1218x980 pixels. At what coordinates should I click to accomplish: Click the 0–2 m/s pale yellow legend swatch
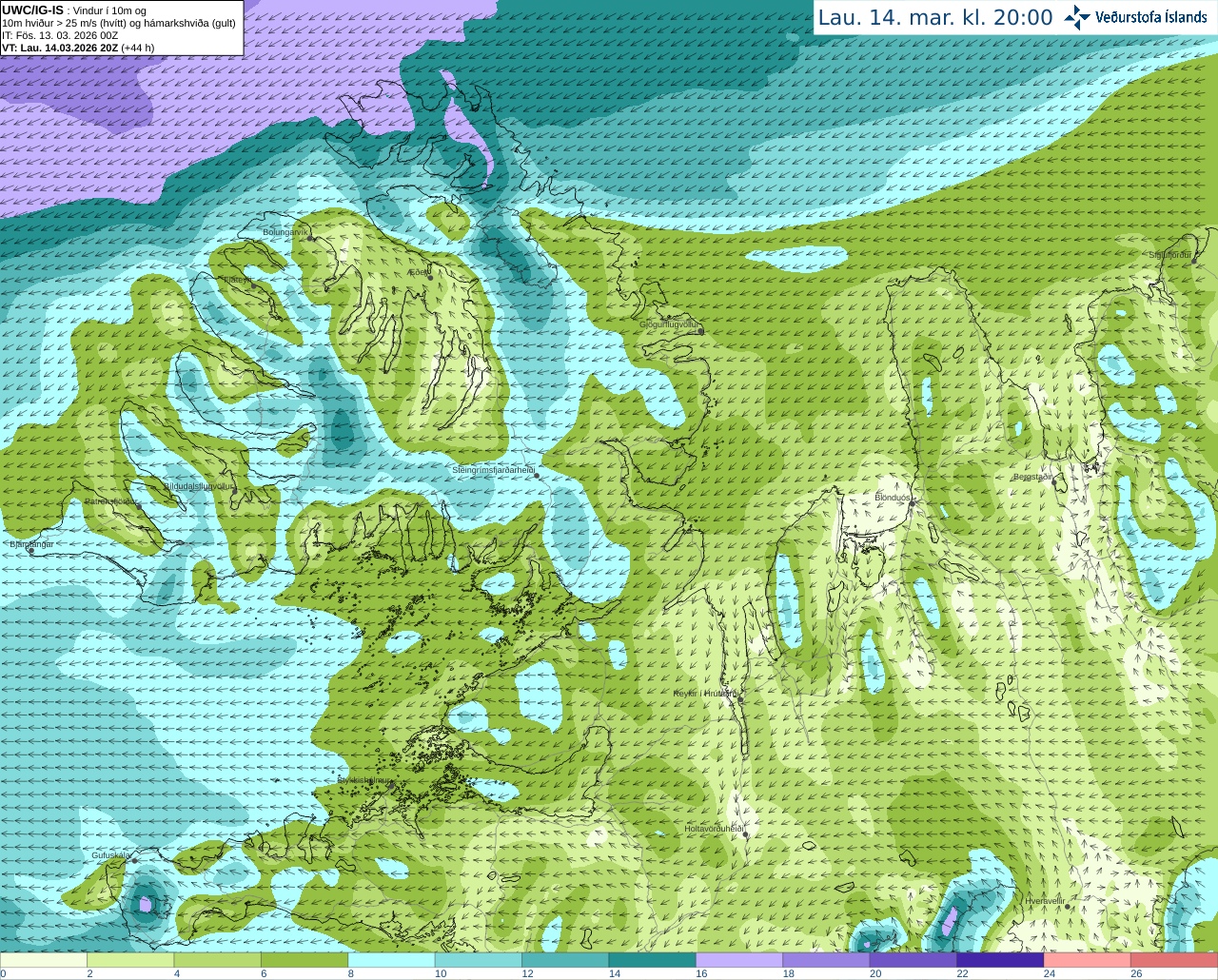[x=44, y=960]
